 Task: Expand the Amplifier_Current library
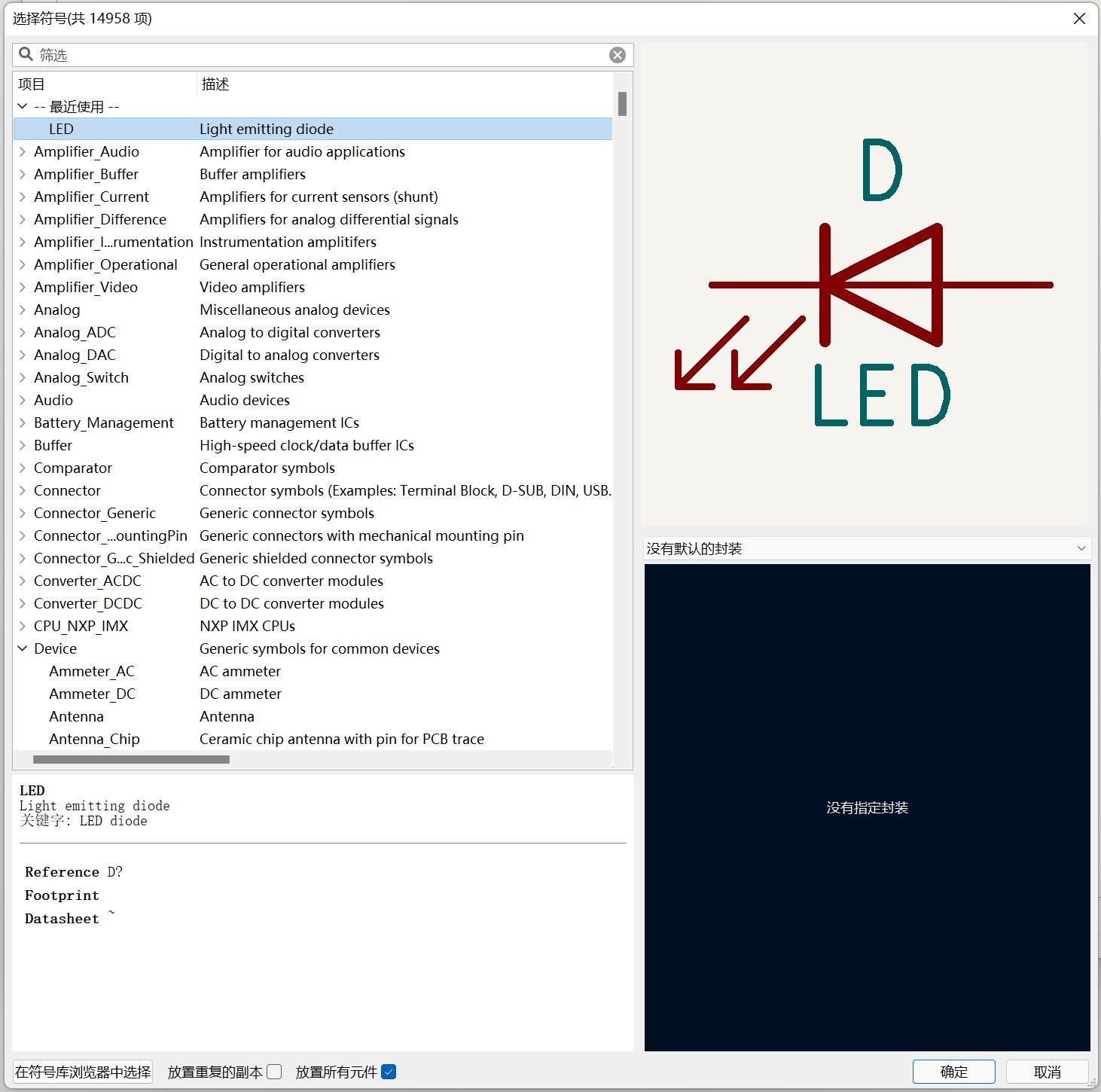pyautogui.click(x=23, y=197)
